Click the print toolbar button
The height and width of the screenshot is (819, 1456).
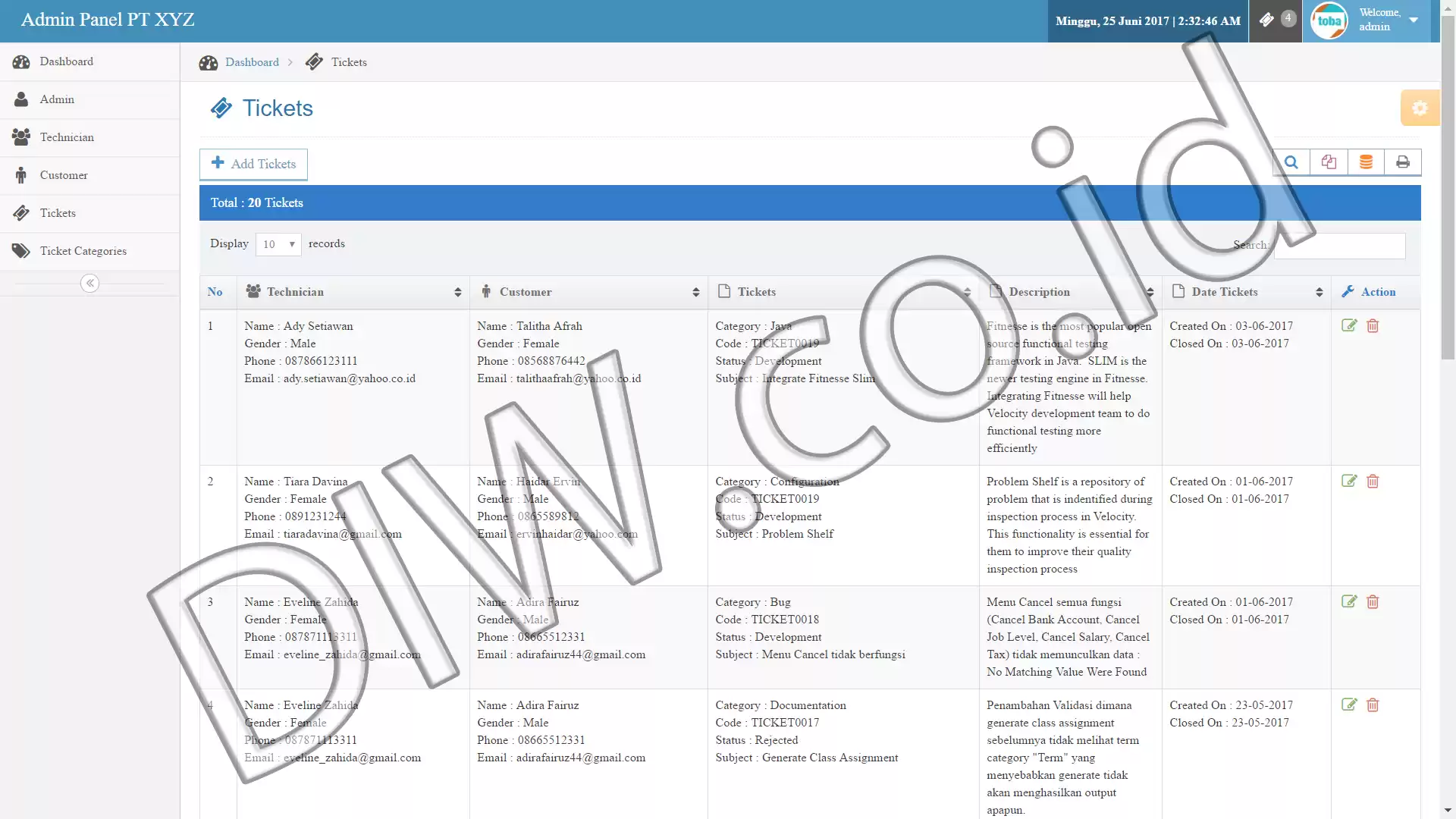[x=1403, y=162]
